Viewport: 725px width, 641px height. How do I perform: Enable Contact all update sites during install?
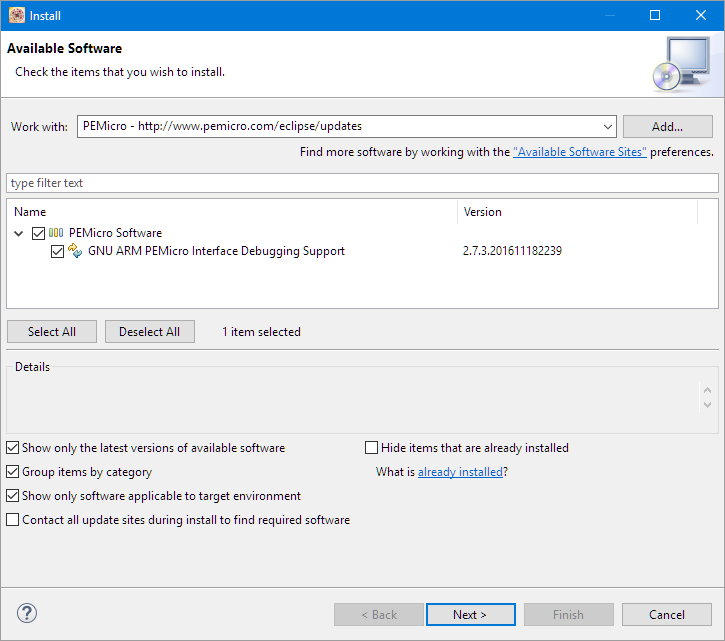[12, 520]
